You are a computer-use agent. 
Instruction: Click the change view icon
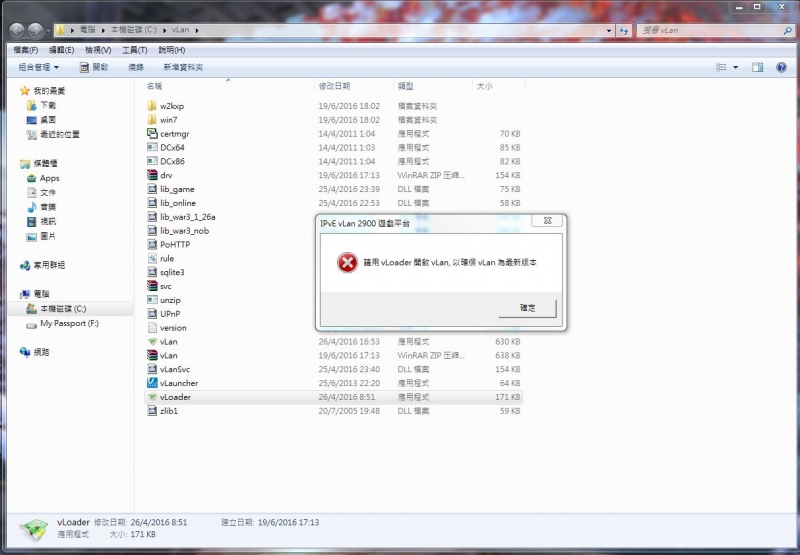[x=721, y=67]
